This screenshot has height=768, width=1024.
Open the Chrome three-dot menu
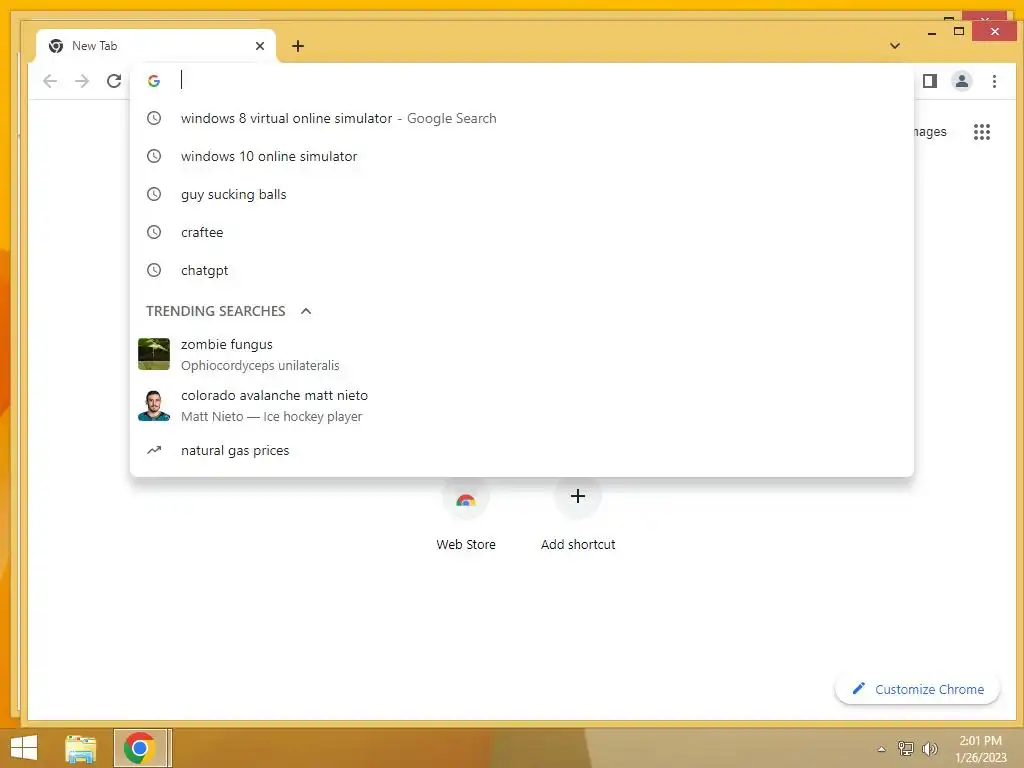(x=994, y=81)
